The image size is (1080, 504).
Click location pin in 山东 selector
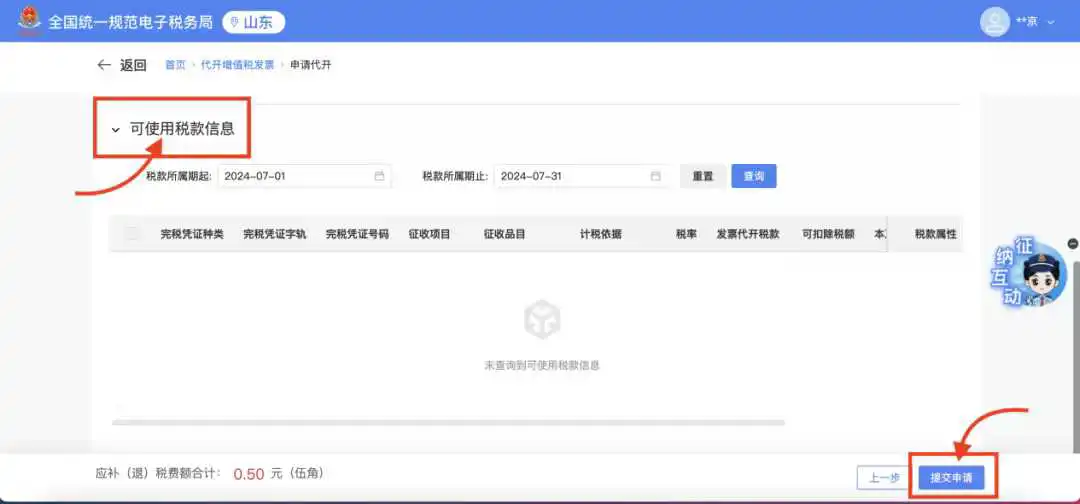[234, 22]
